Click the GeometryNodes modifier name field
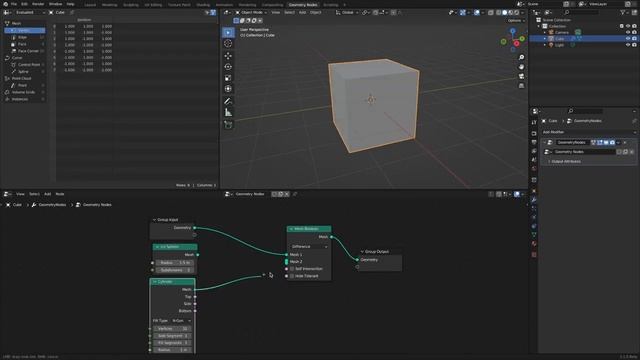Image resolution: width=640 pixels, height=360 pixels. 572,142
